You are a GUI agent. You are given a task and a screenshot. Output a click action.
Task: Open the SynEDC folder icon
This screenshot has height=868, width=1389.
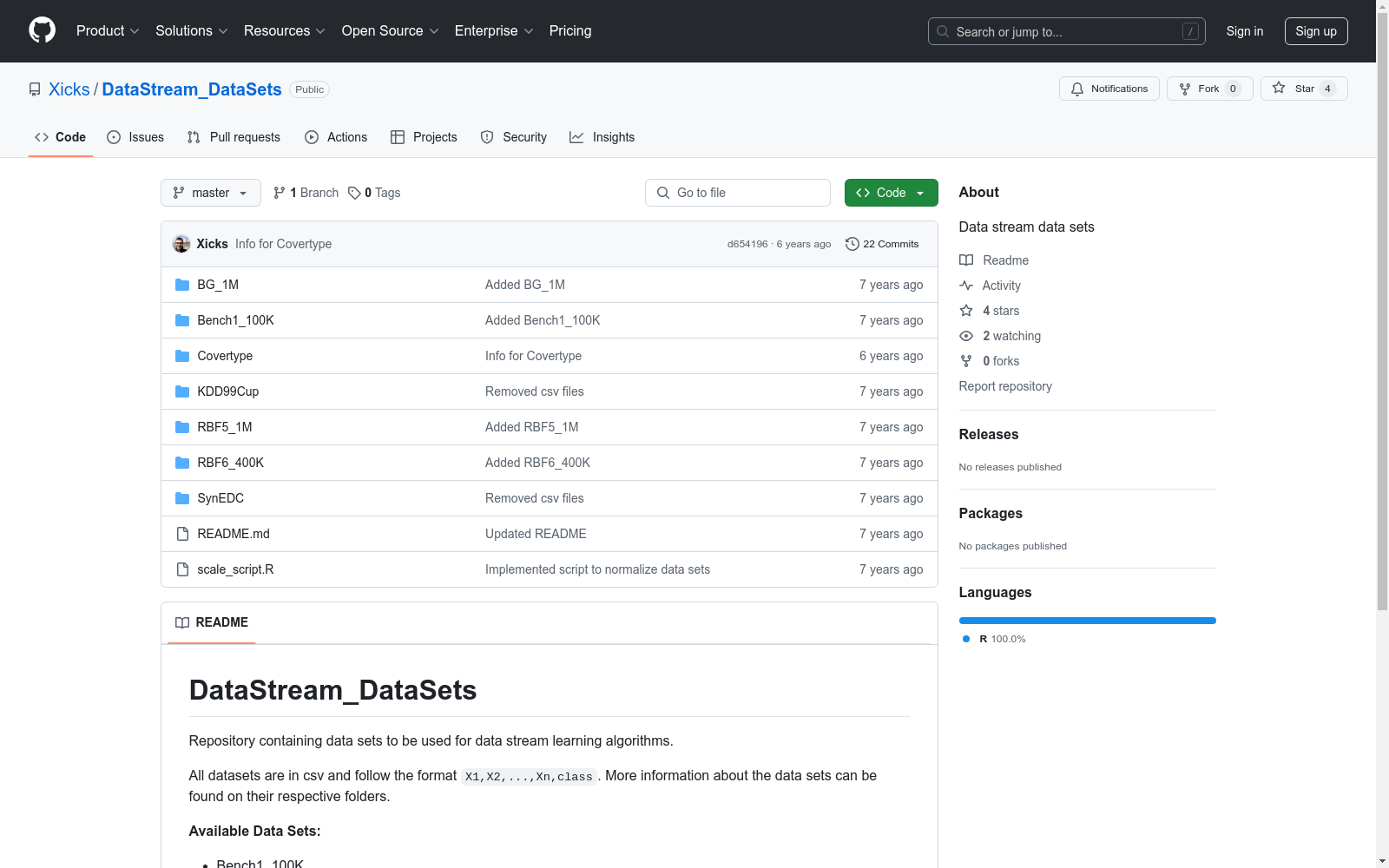[182, 498]
